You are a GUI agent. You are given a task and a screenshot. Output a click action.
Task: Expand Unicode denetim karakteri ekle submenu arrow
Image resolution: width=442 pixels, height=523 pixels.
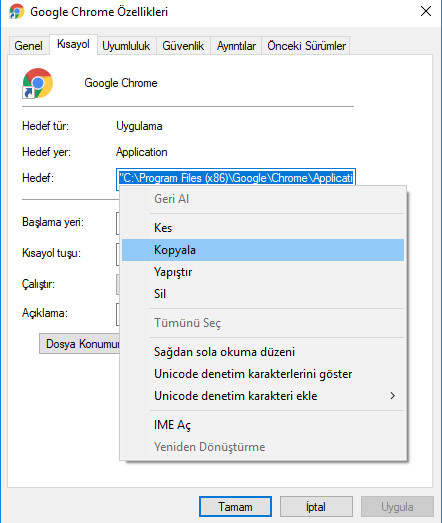pos(393,396)
